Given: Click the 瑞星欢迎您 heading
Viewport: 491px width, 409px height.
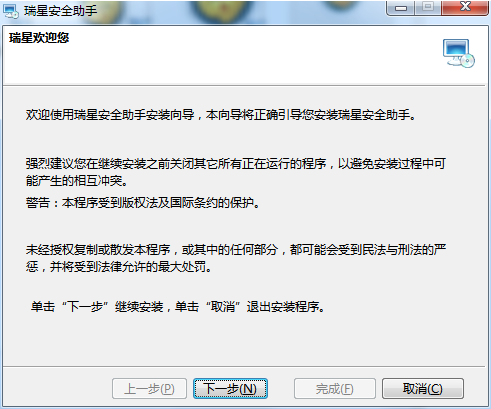Looking at the screenshot, I should coord(39,38).
